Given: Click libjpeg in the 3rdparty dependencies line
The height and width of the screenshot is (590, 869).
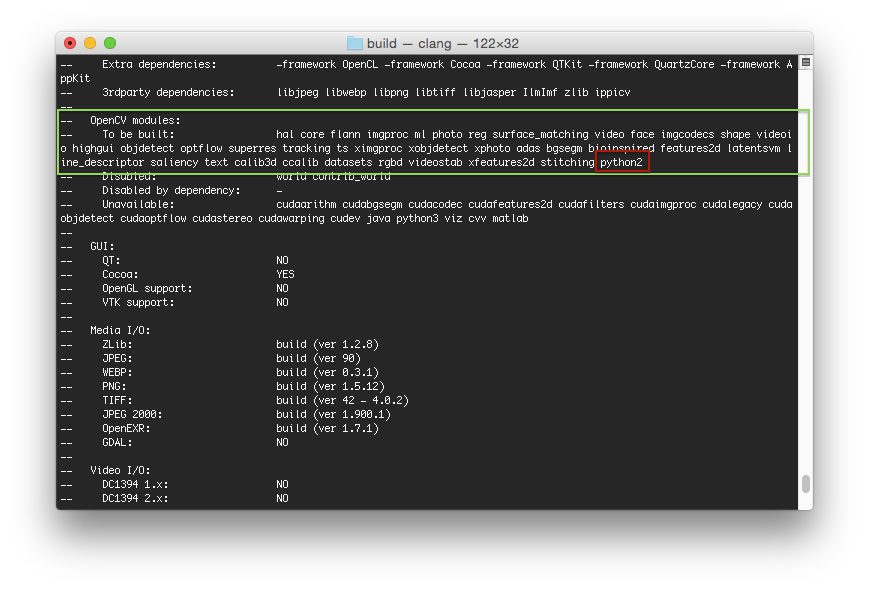Looking at the screenshot, I should tap(300, 91).
